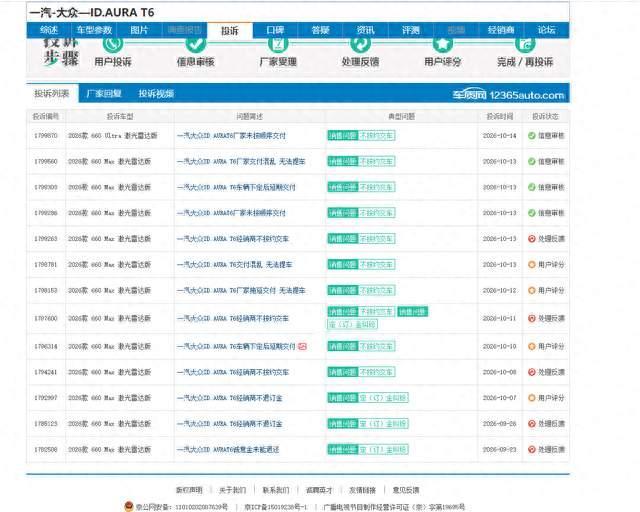Screen dimensions: 640x512
Task: Click the police badge icon in footer
Action: [129, 506]
